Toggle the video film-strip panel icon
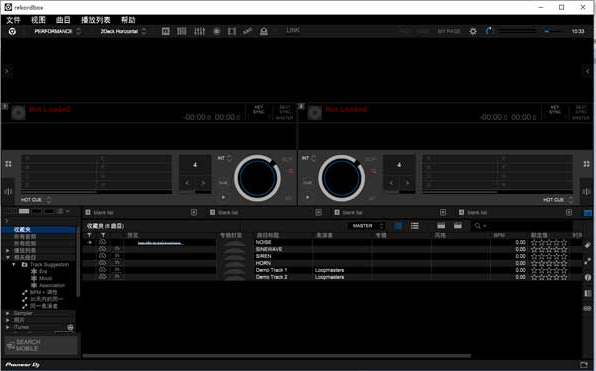Image resolution: width=596 pixels, height=371 pixels. pos(232,31)
